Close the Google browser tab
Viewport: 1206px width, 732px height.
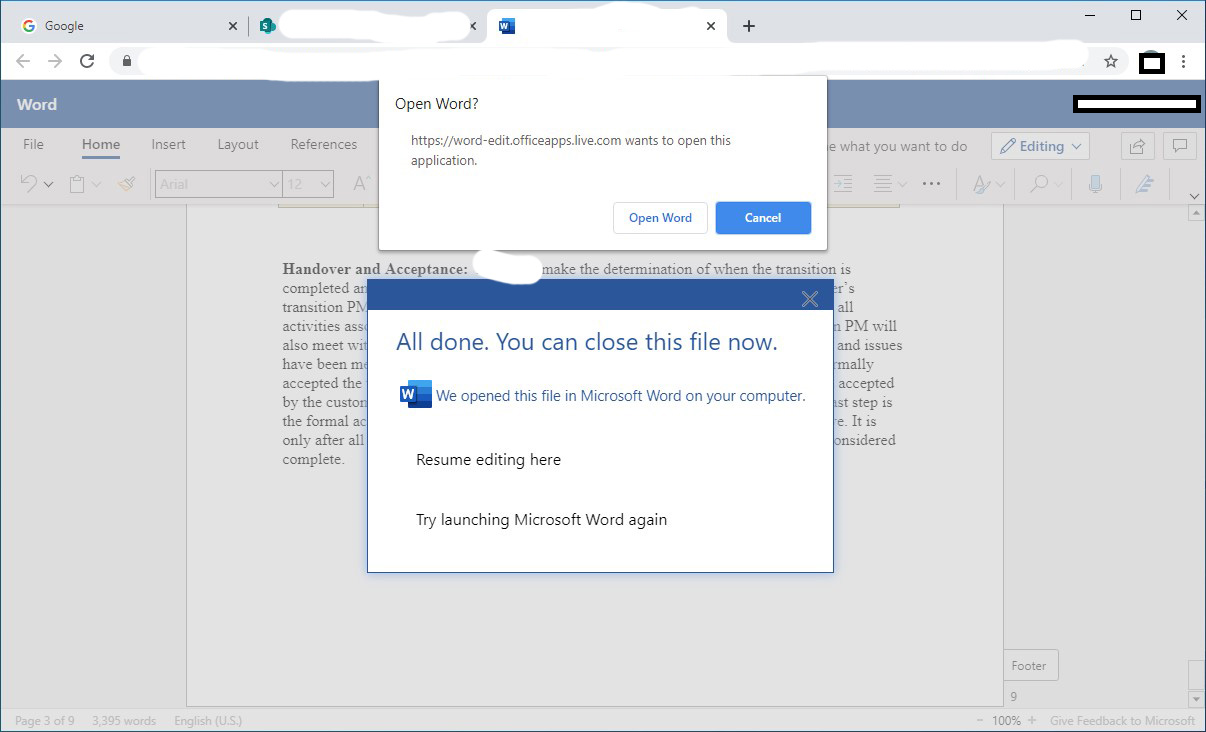(233, 26)
